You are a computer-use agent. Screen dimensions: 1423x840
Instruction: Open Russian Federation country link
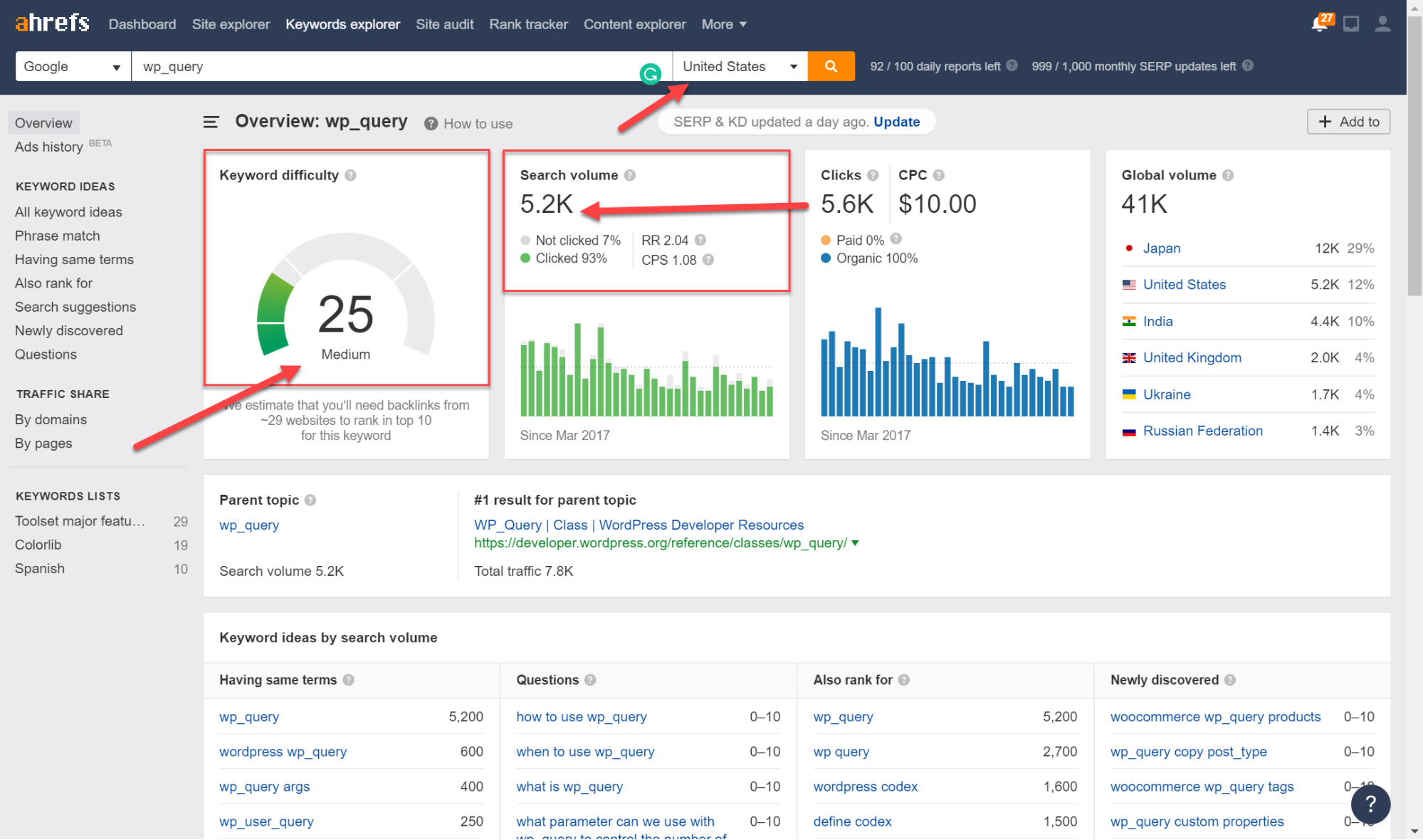pos(1202,431)
